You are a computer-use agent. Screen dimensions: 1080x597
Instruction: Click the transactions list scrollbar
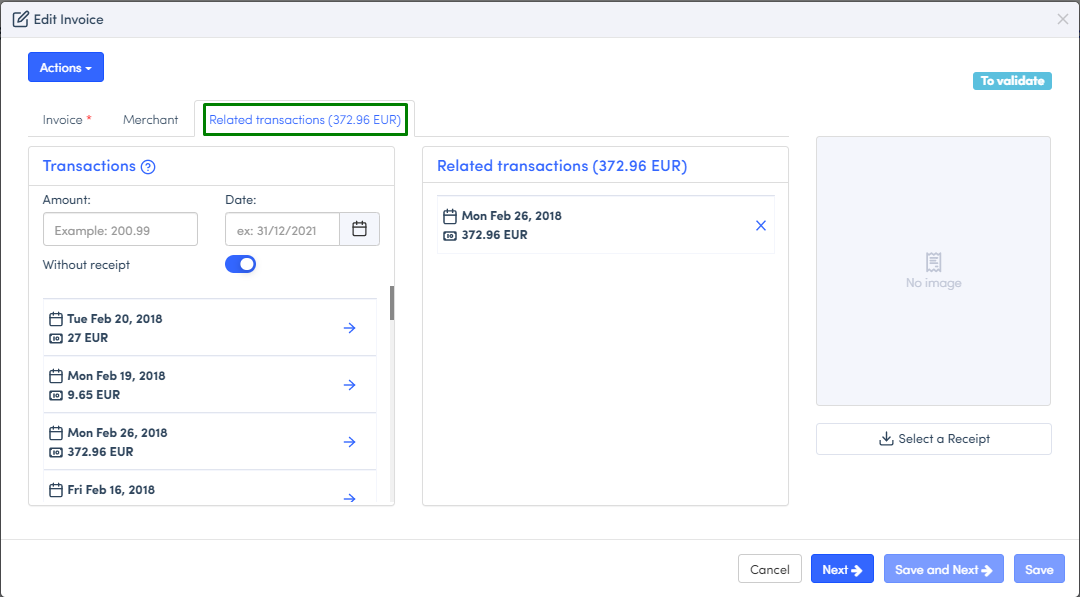pos(392,304)
